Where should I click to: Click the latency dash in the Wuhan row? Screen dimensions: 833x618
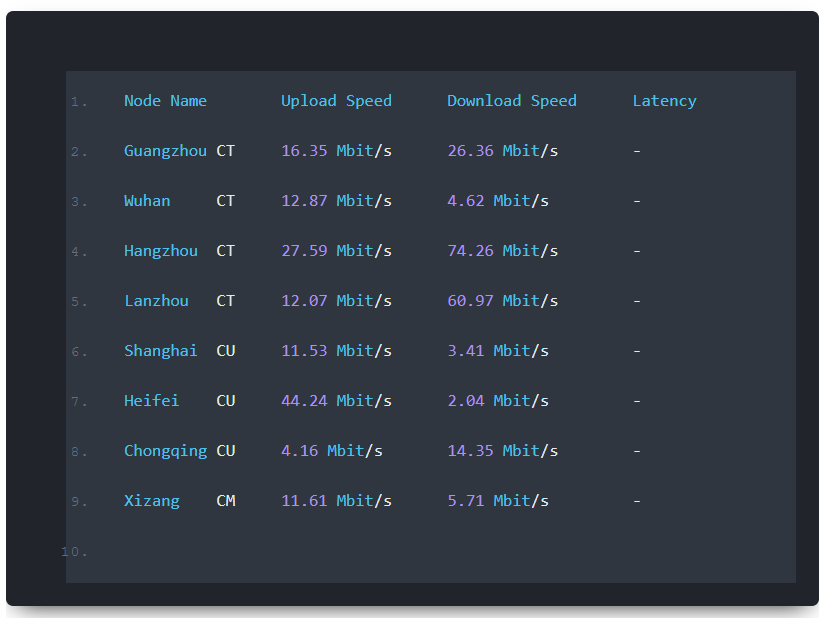tap(637, 201)
